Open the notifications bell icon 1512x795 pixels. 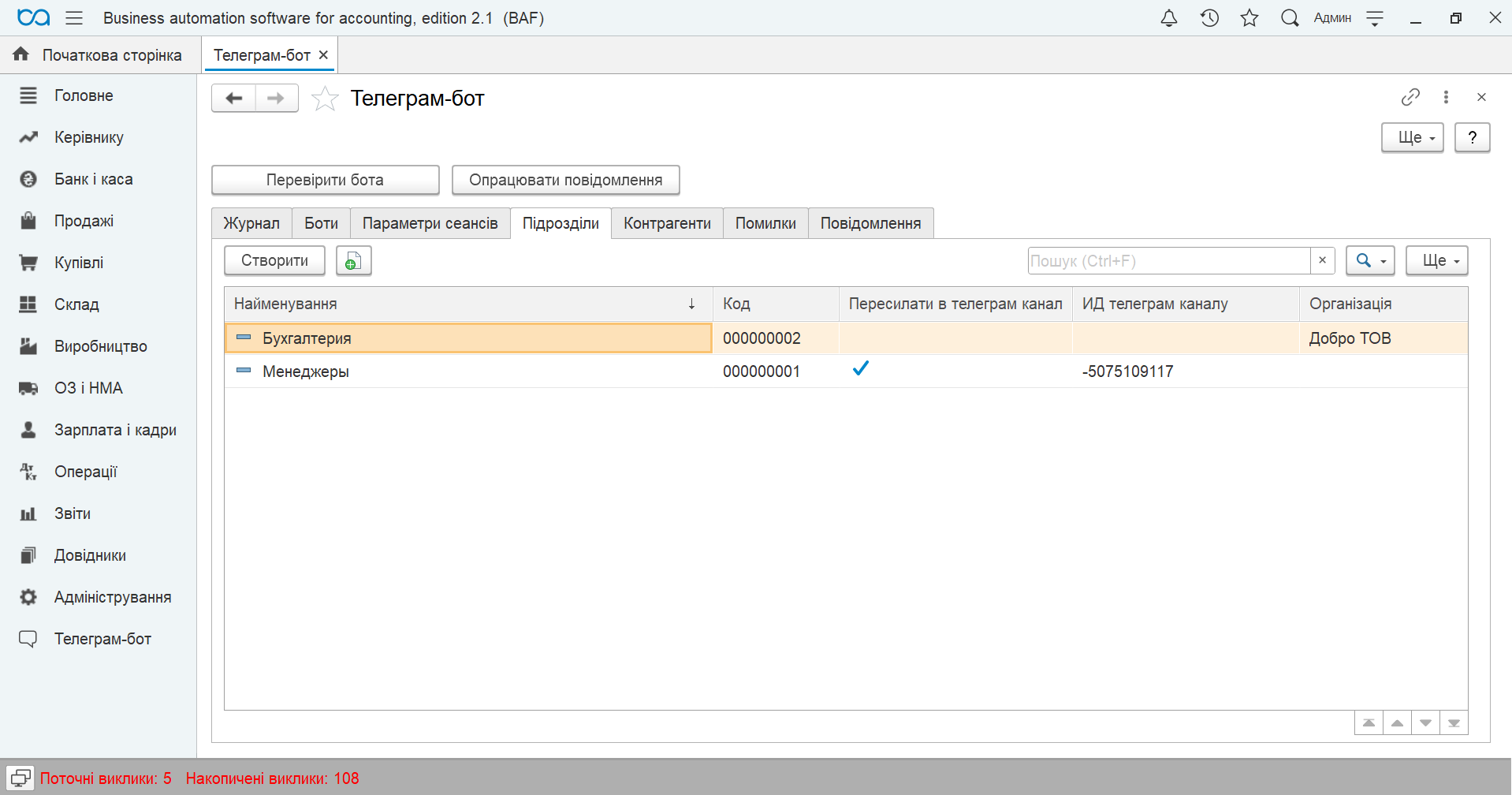1169,18
